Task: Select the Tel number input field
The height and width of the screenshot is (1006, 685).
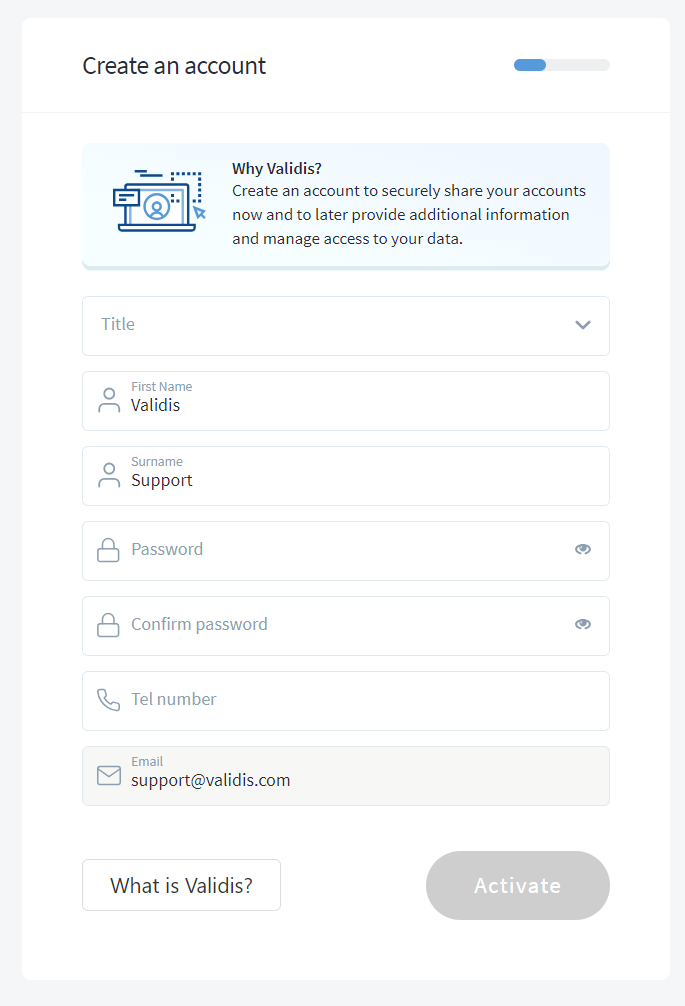Action: 346,701
